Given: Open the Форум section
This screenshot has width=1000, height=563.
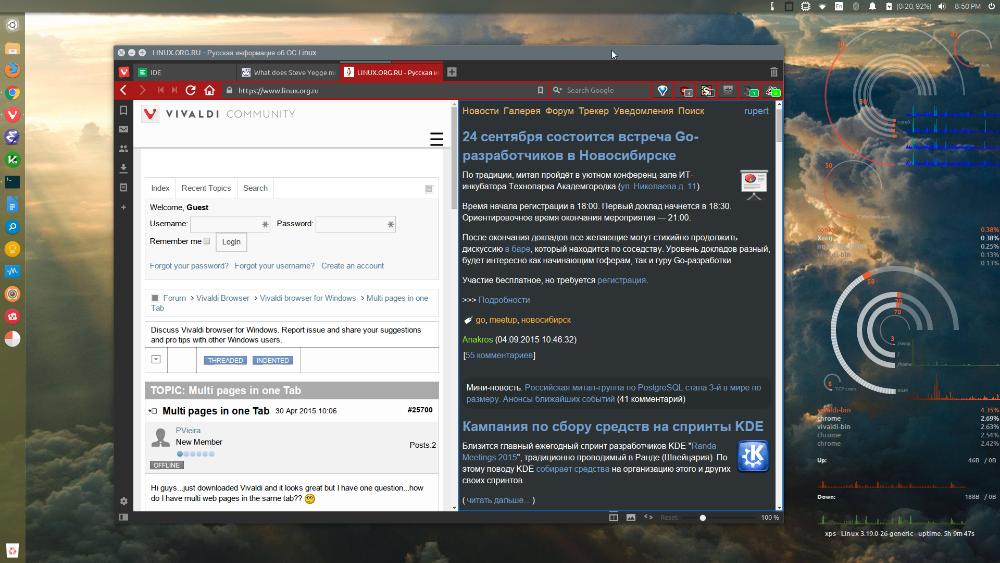Looking at the screenshot, I should (x=559, y=111).
